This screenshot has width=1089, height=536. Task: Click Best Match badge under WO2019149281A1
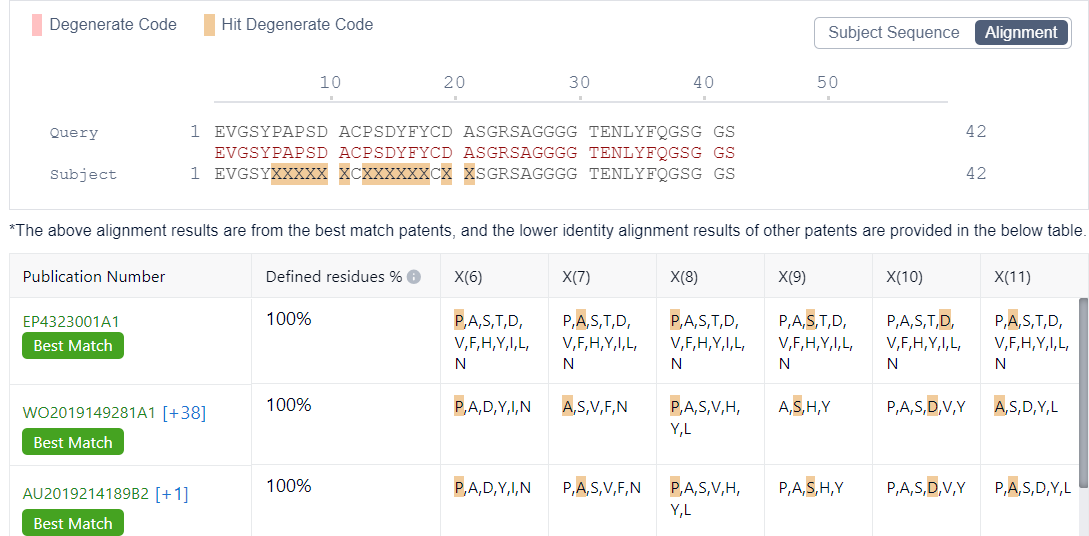73,442
